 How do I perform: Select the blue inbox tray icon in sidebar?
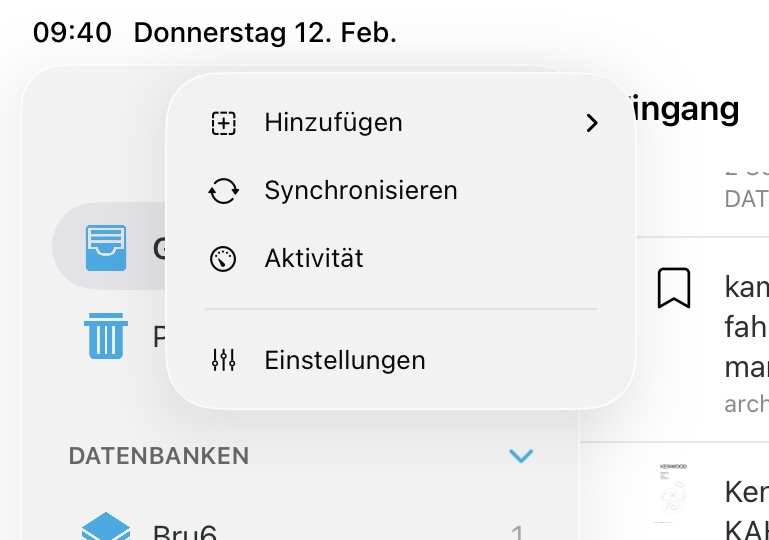click(106, 247)
